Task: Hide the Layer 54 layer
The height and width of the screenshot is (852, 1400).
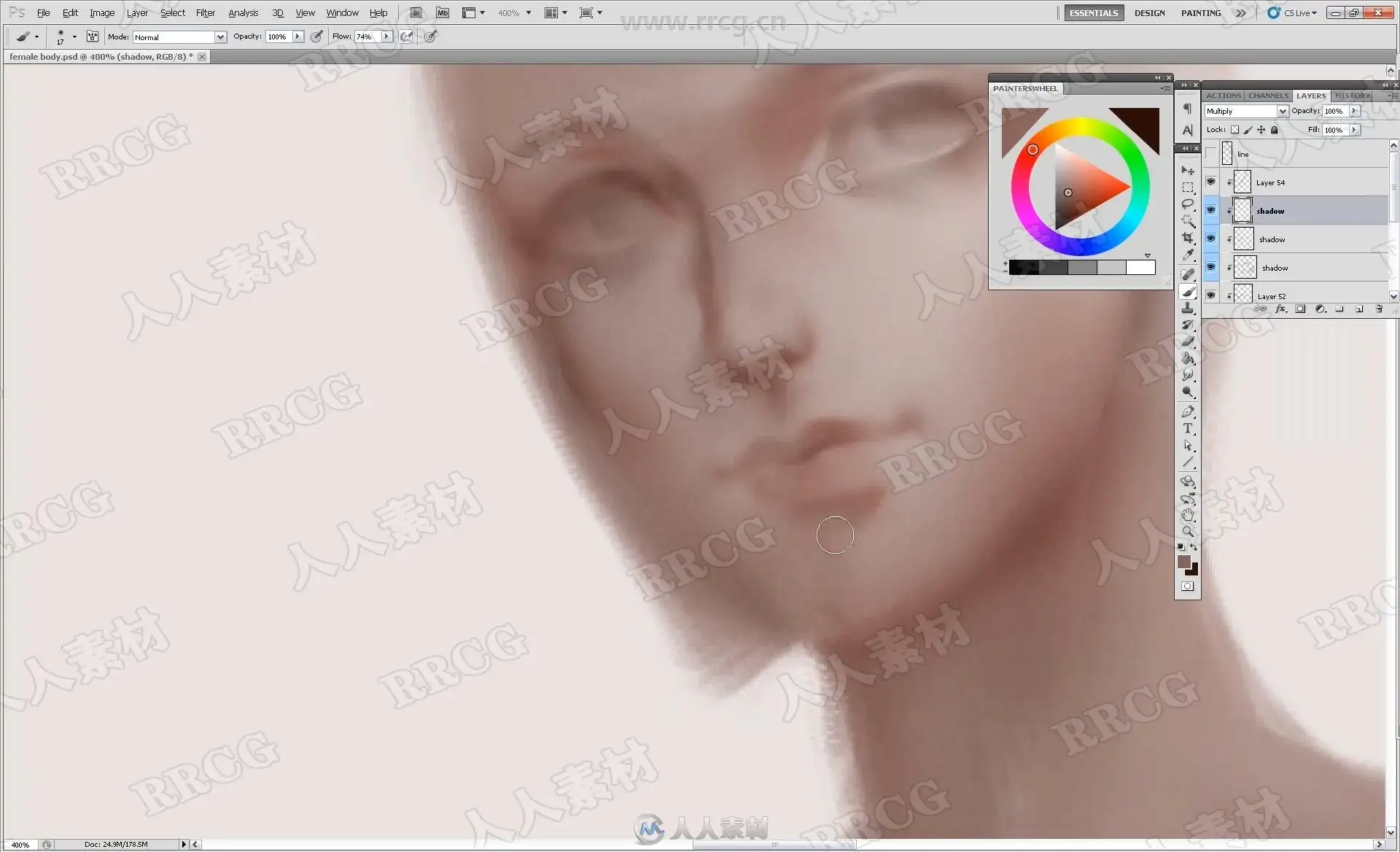Action: pyautogui.click(x=1210, y=182)
